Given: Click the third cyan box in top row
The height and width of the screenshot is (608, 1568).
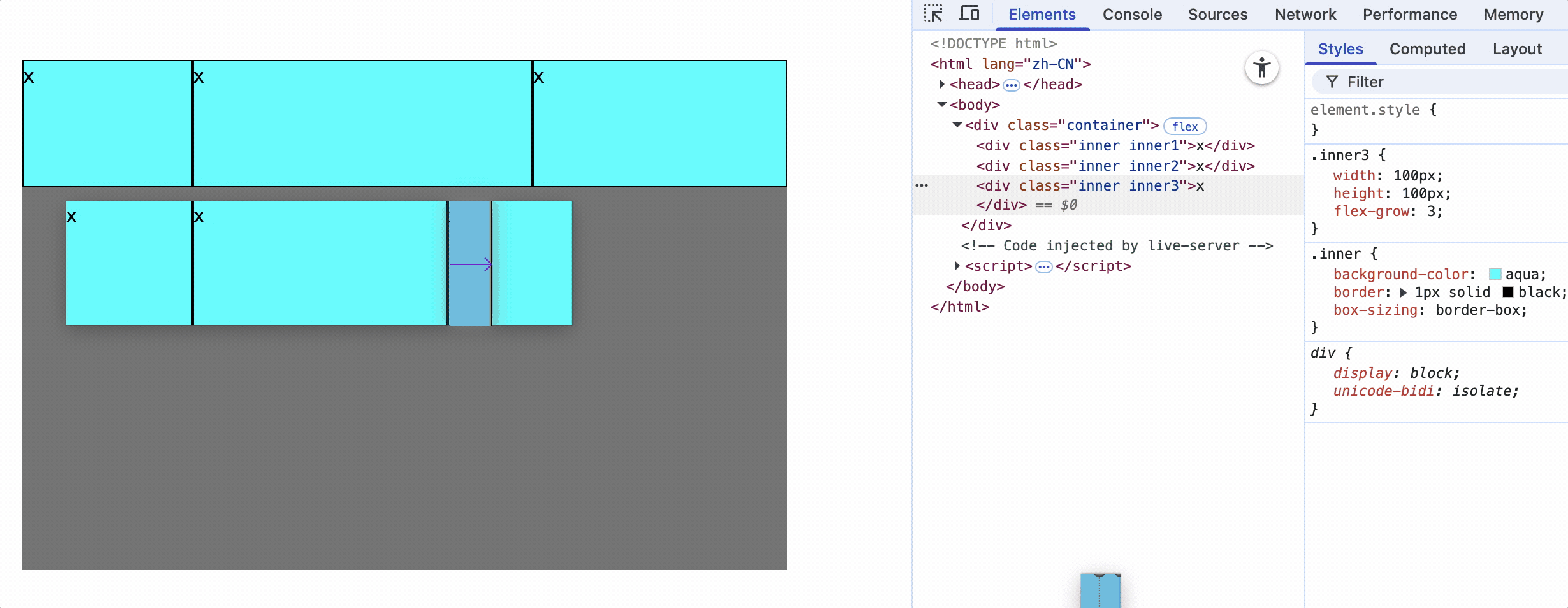Looking at the screenshot, I should click(659, 124).
